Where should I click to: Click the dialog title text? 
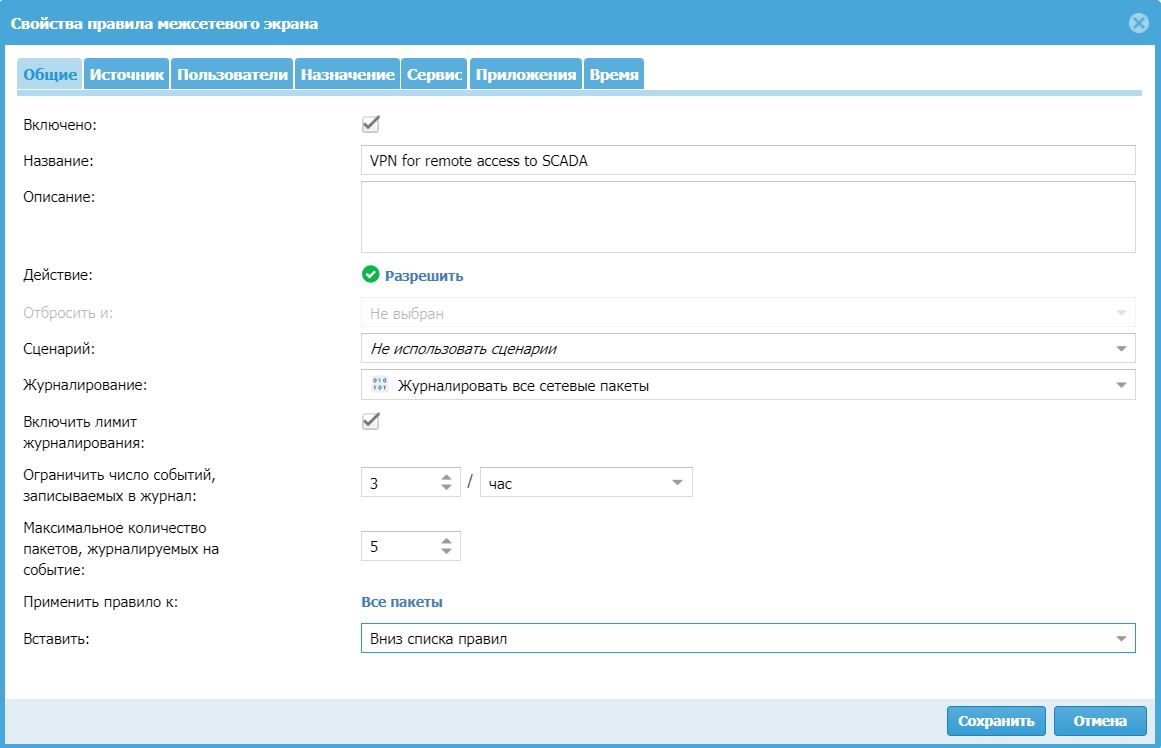(x=164, y=24)
